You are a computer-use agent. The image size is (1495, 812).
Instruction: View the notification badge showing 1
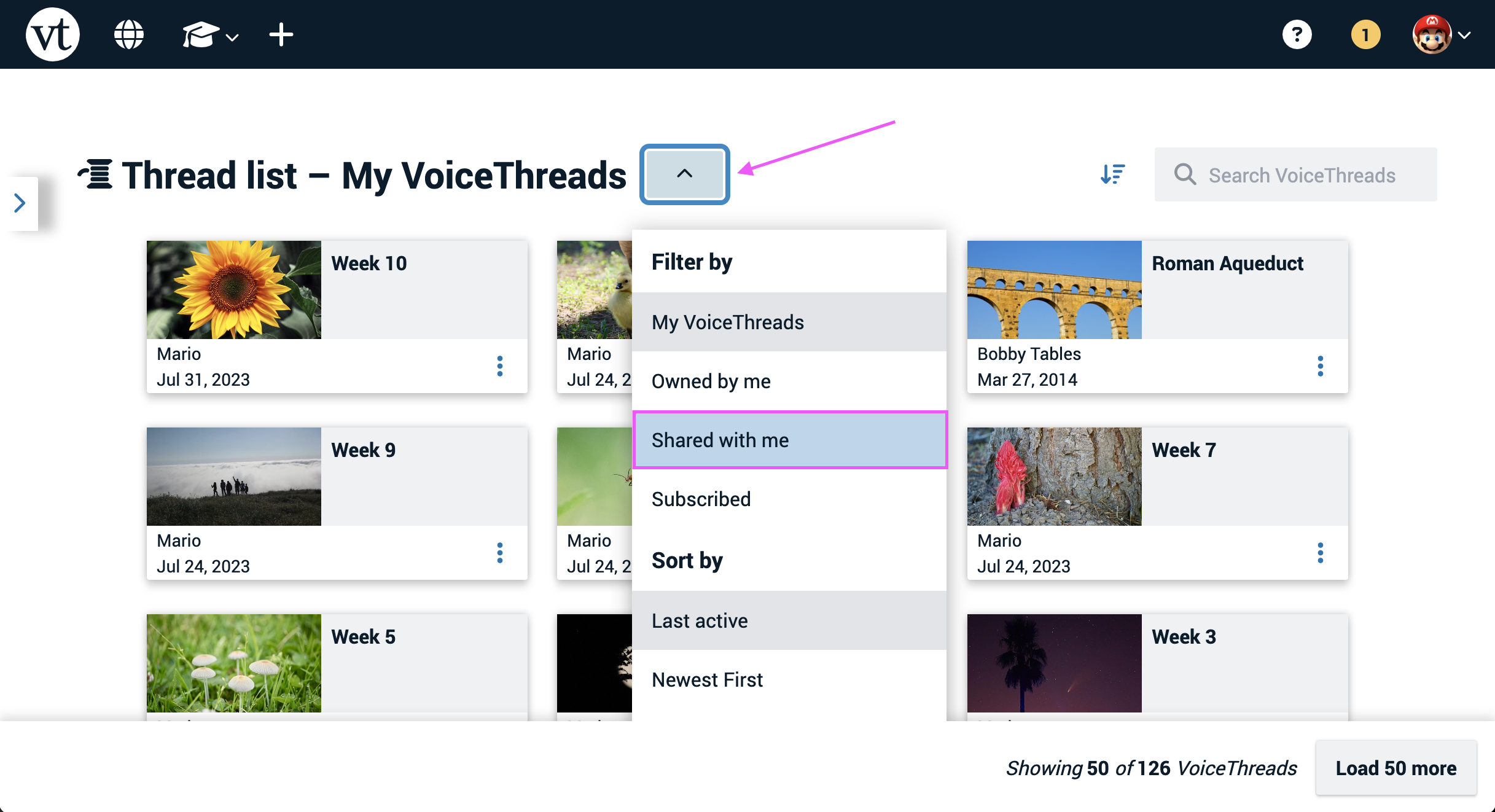(1366, 34)
